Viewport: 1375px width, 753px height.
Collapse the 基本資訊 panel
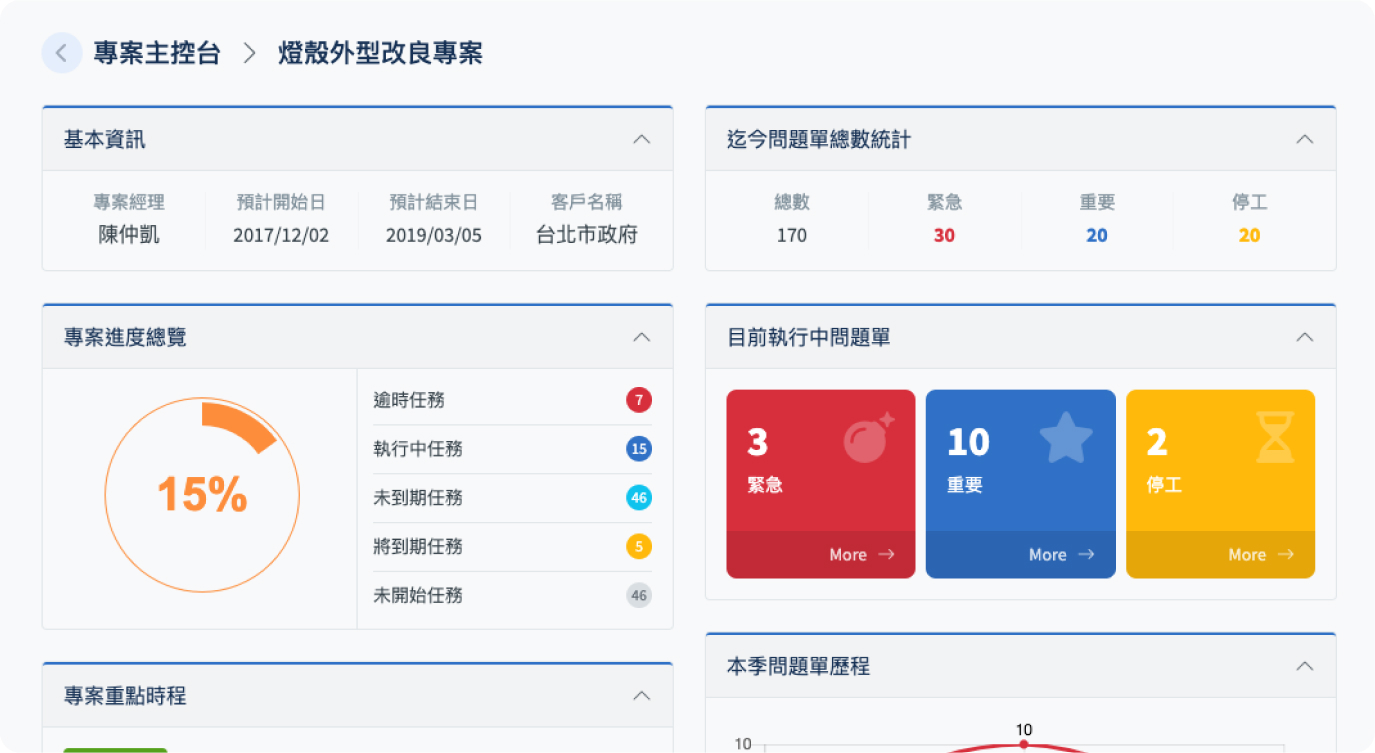[x=642, y=139]
